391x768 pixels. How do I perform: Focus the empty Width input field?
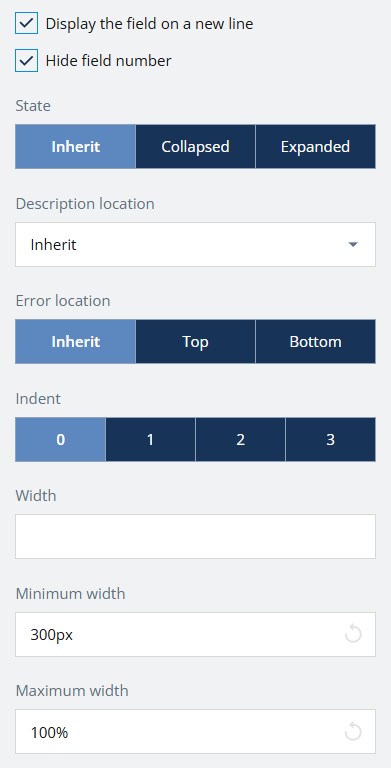196,536
